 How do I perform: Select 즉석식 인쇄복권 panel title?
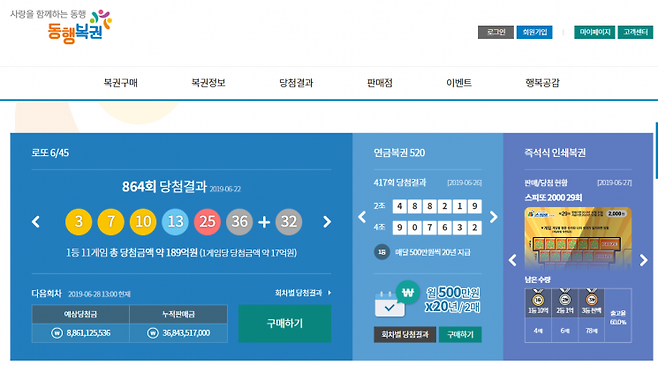555,153
